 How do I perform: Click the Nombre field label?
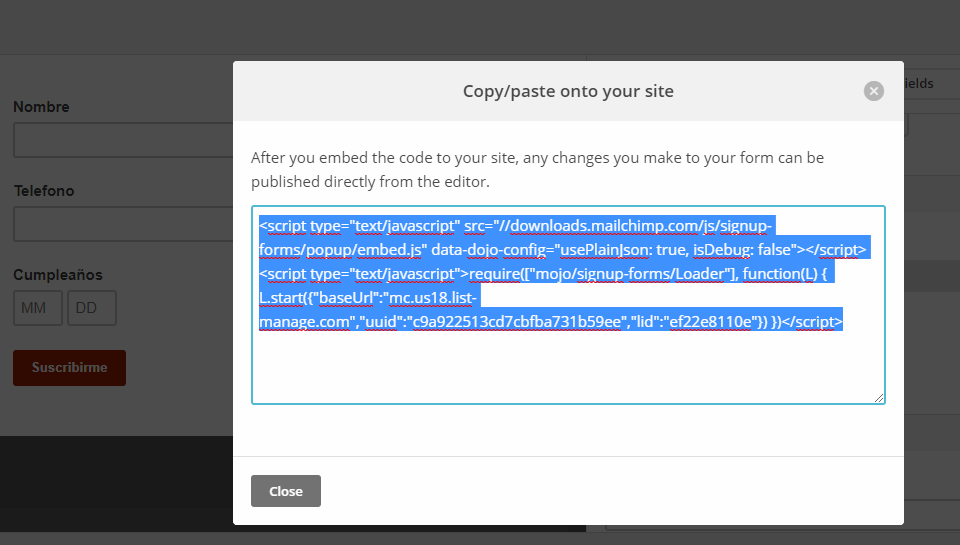(x=42, y=107)
